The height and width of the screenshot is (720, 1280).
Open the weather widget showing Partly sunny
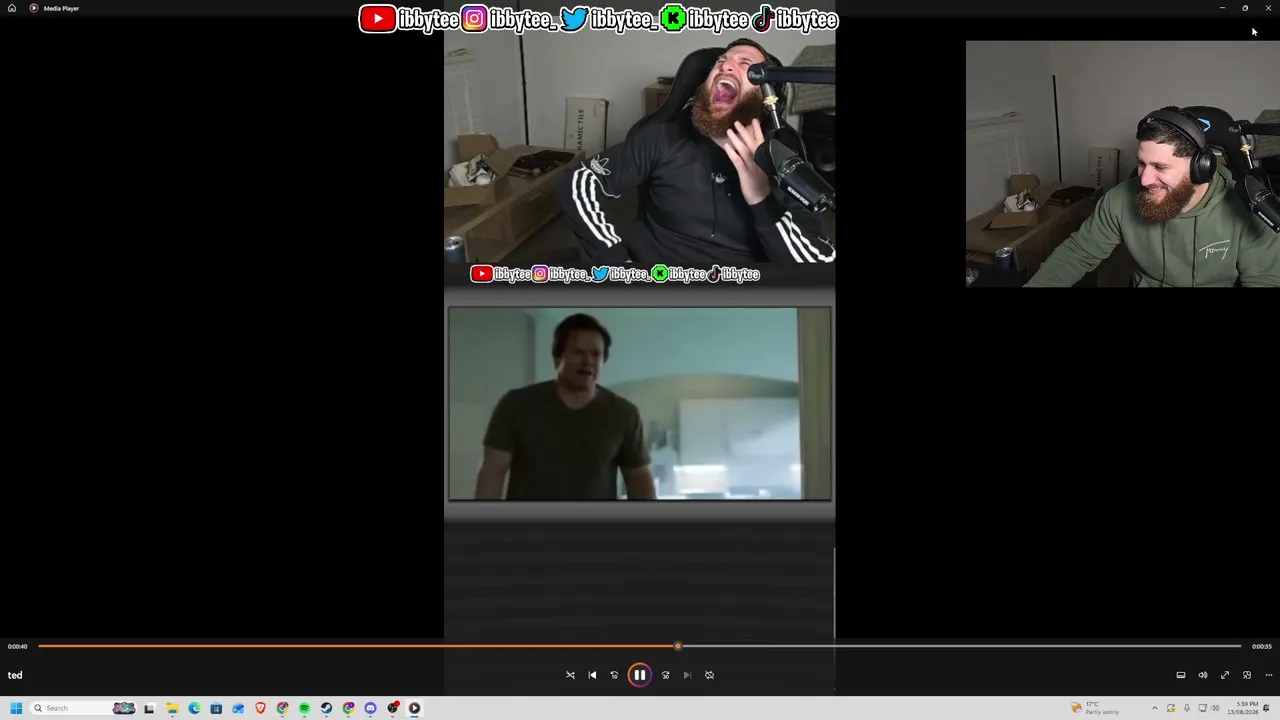pos(1095,708)
